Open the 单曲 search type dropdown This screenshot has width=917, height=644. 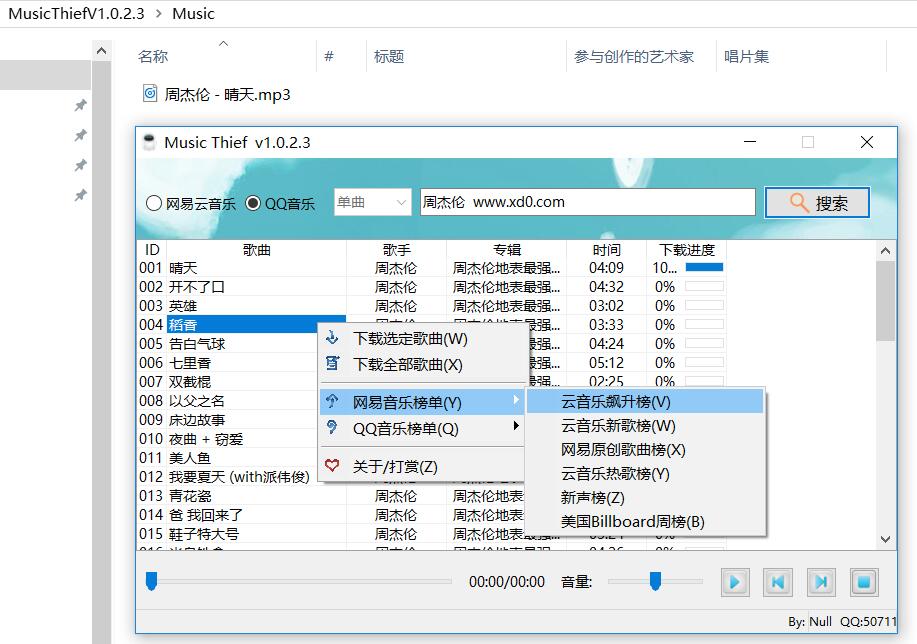click(372, 202)
